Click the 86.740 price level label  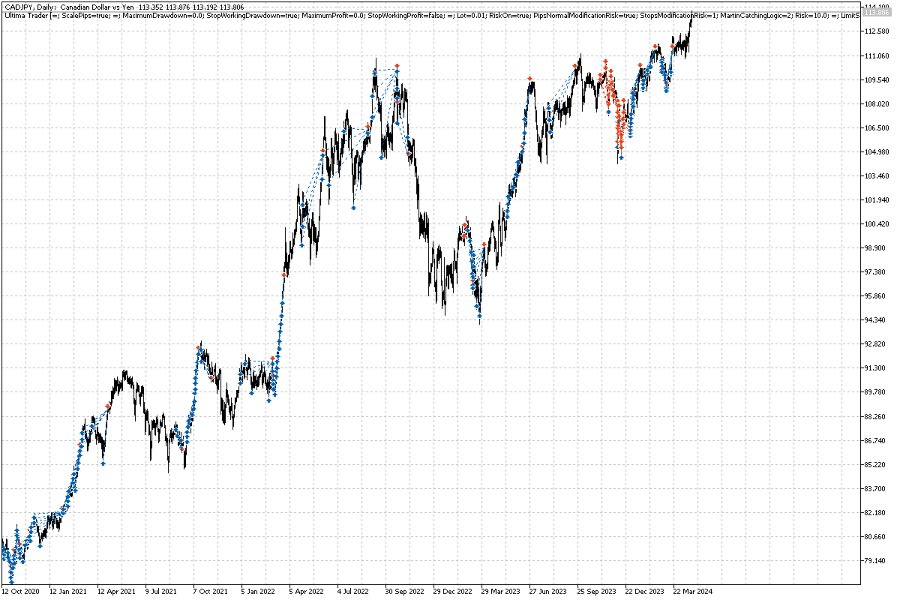click(x=875, y=440)
